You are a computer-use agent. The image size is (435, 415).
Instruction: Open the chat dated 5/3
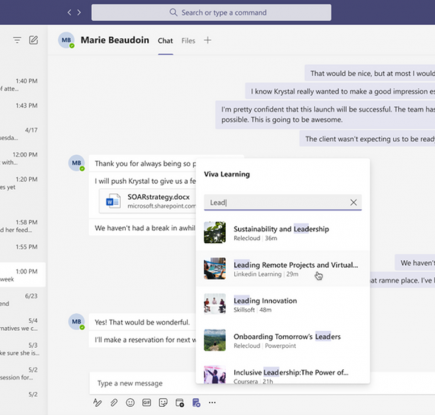[23, 349]
